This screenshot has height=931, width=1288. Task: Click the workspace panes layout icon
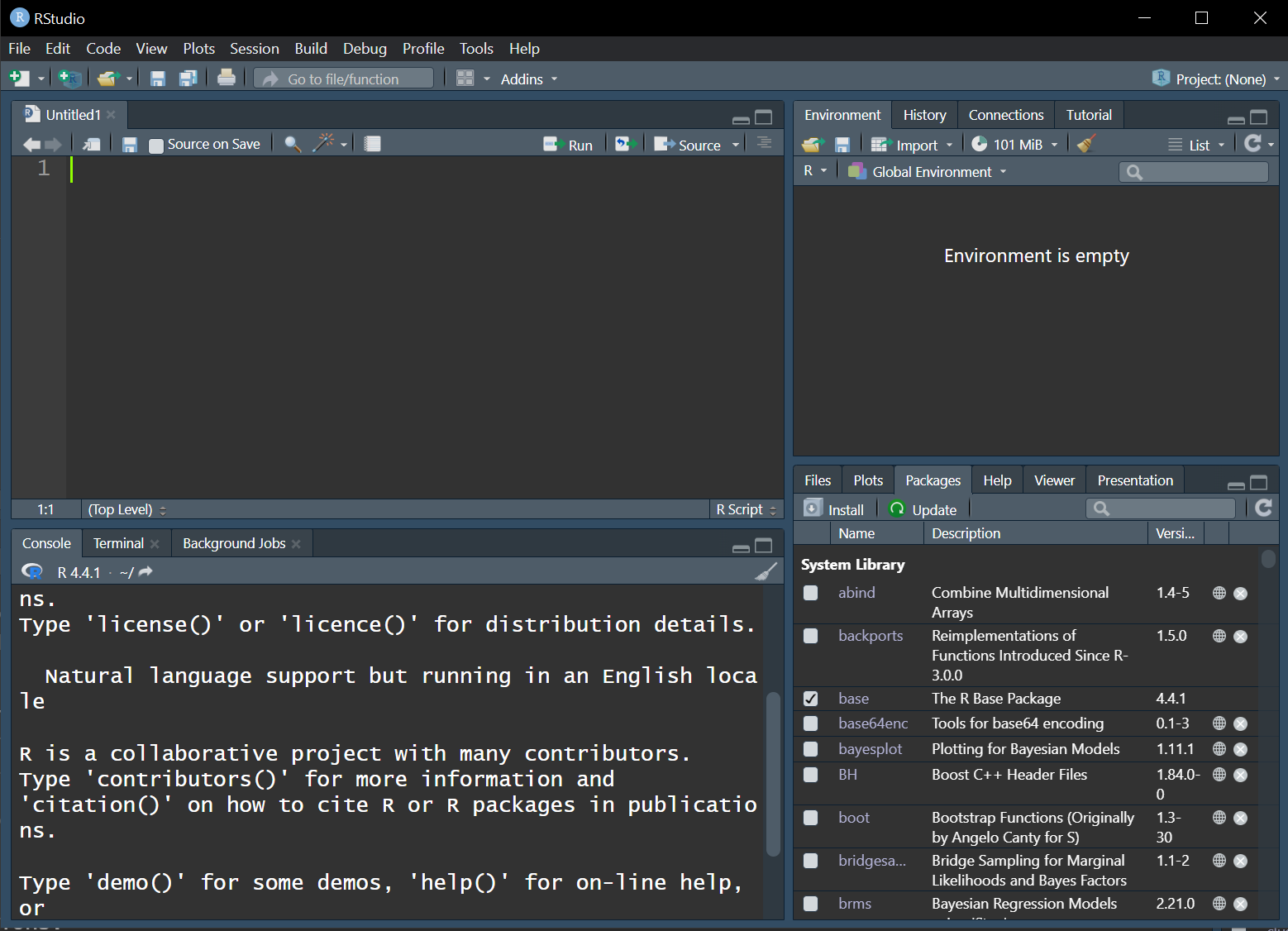[465, 79]
